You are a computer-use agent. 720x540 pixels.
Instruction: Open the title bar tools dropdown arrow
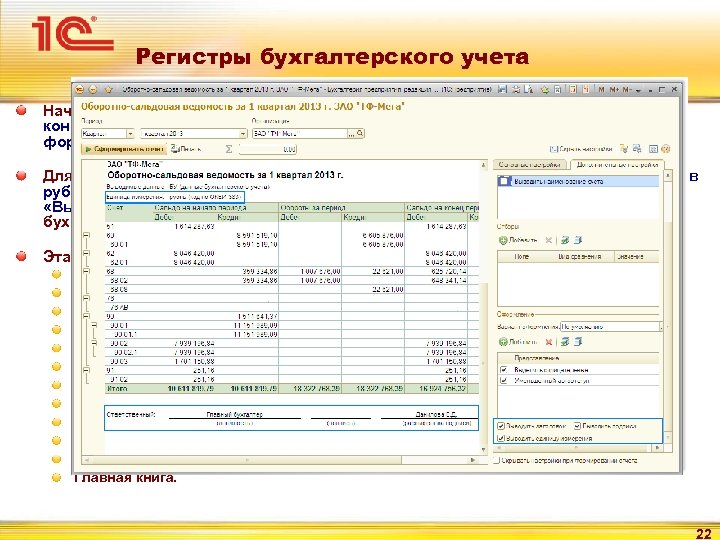pos(638,90)
